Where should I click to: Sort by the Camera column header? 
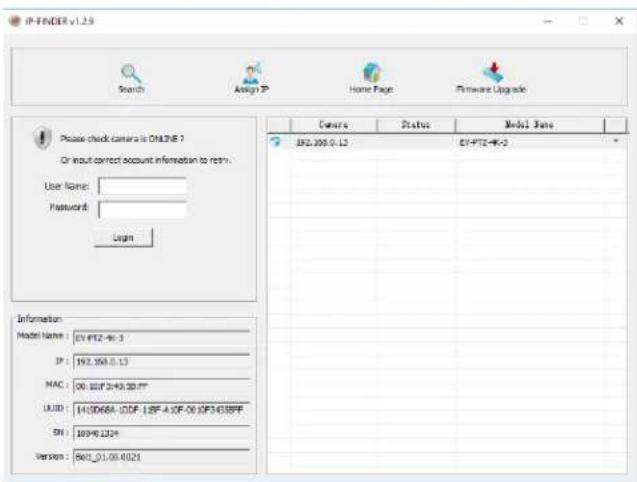point(334,125)
